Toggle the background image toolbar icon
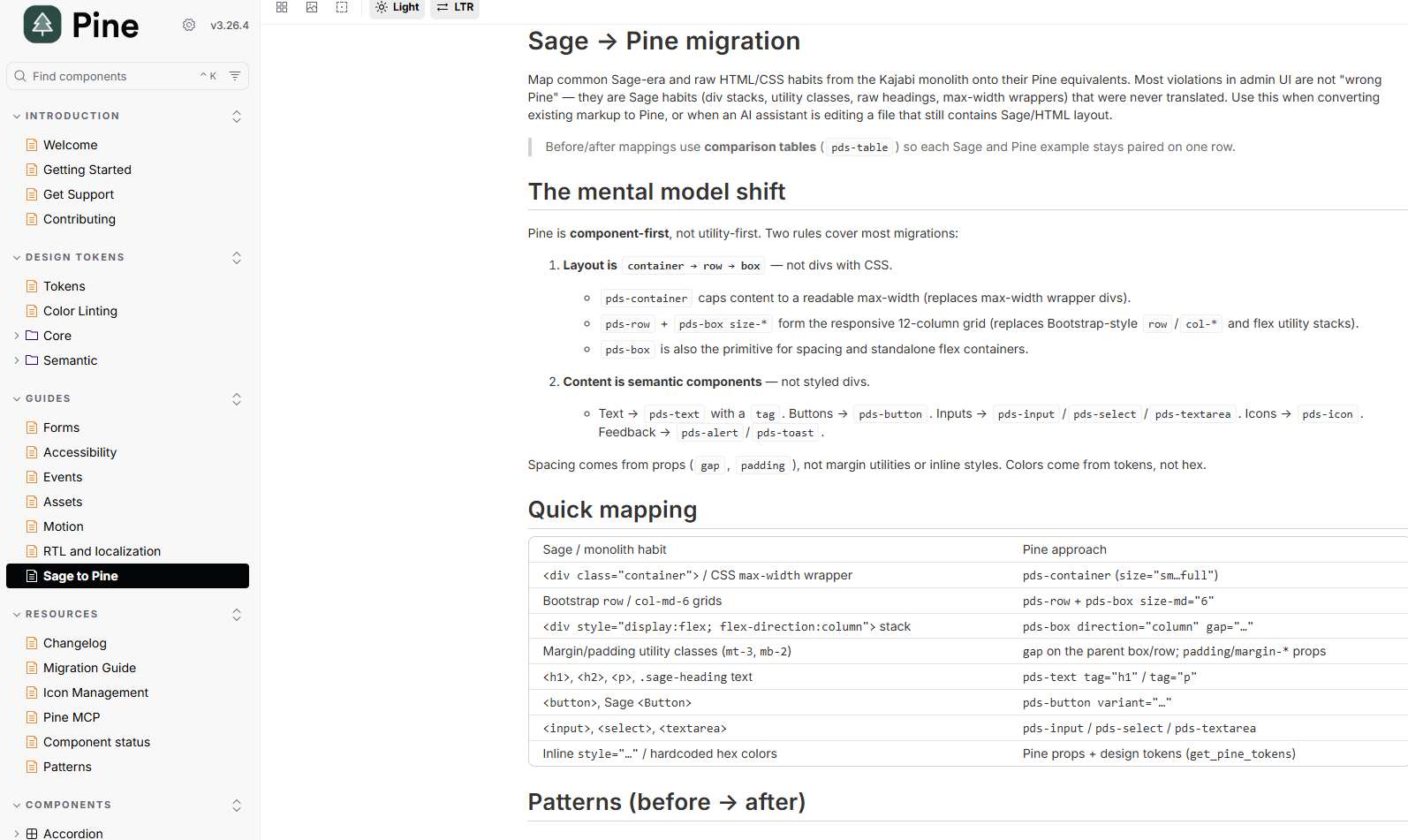The height and width of the screenshot is (840, 1408). (312, 7)
